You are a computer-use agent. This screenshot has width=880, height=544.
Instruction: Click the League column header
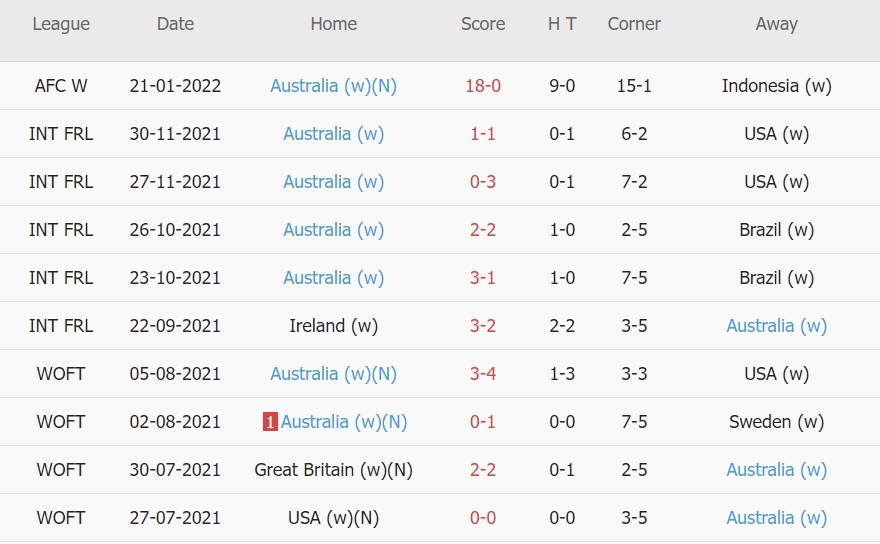coord(61,24)
